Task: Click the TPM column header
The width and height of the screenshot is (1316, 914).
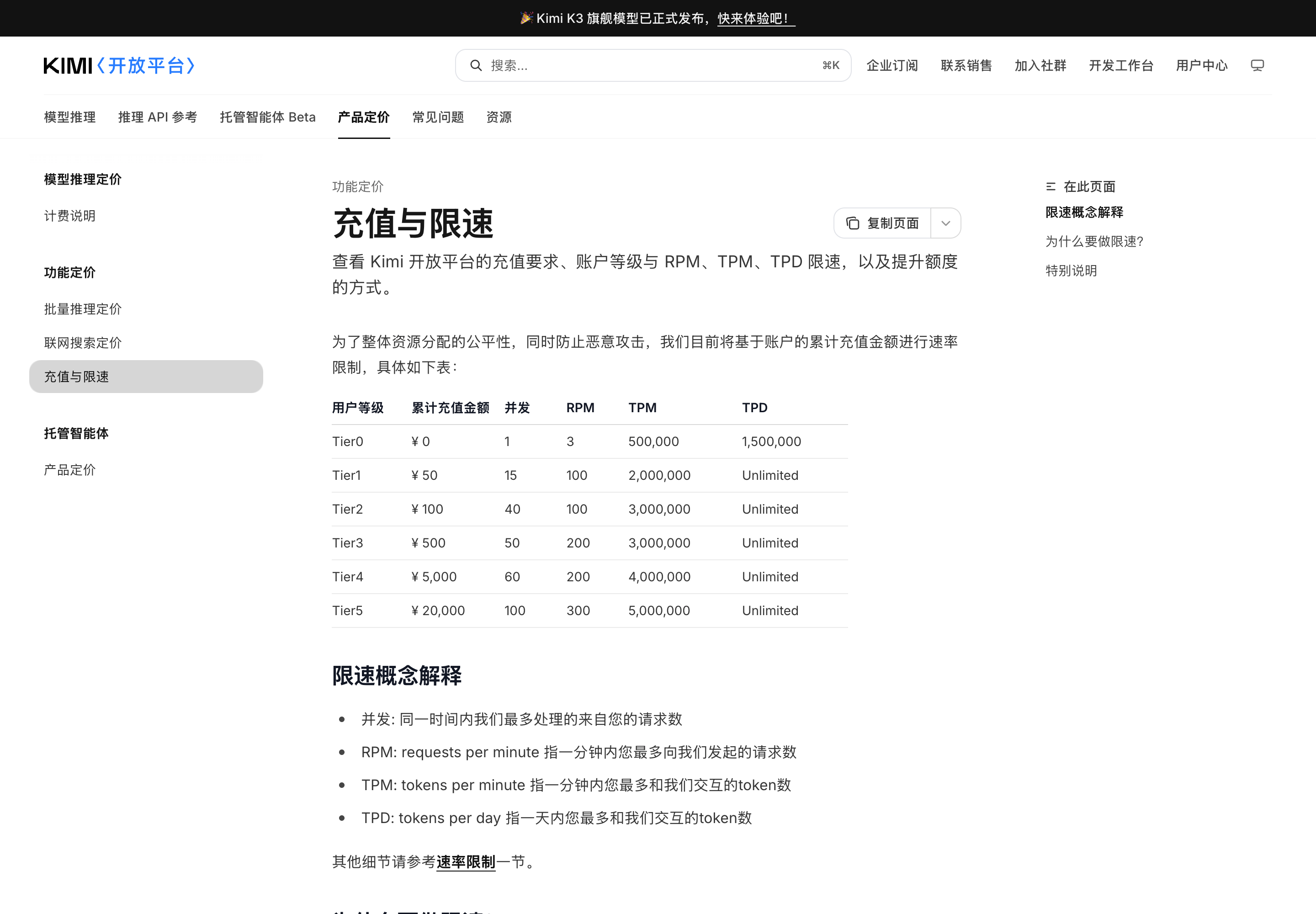Action: pos(642,408)
